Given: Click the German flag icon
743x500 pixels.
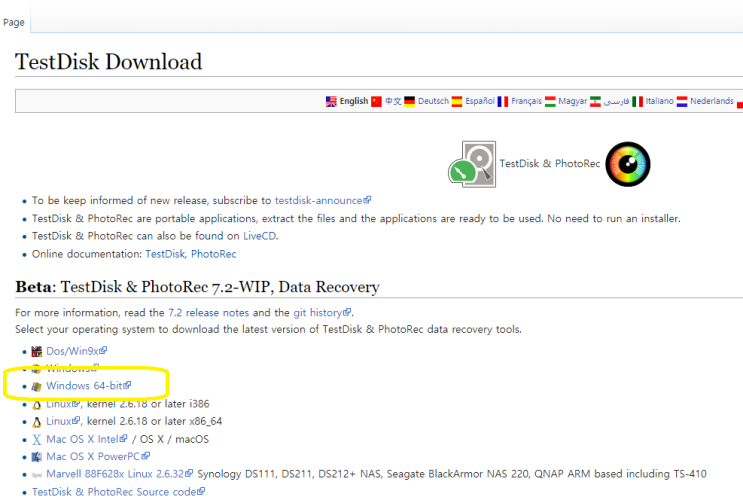Looking at the screenshot, I should click(x=409, y=101).
